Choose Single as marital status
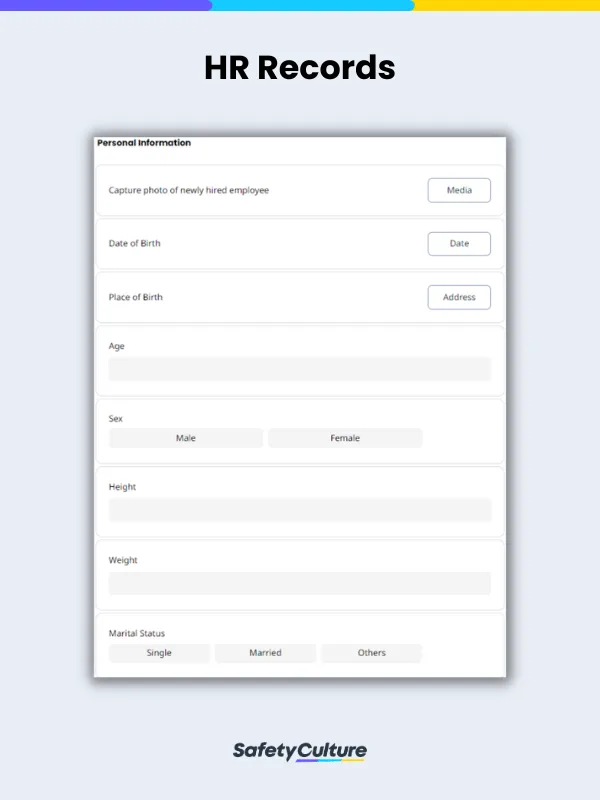600x800 pixels. (x=158, y=652)
